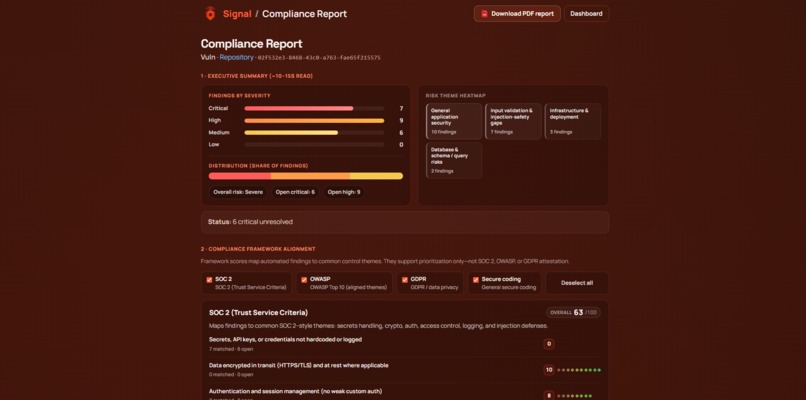The width and height of the screenshot is (806, 400).
Task: Click the empty Low severity bar
Action: 314,145
